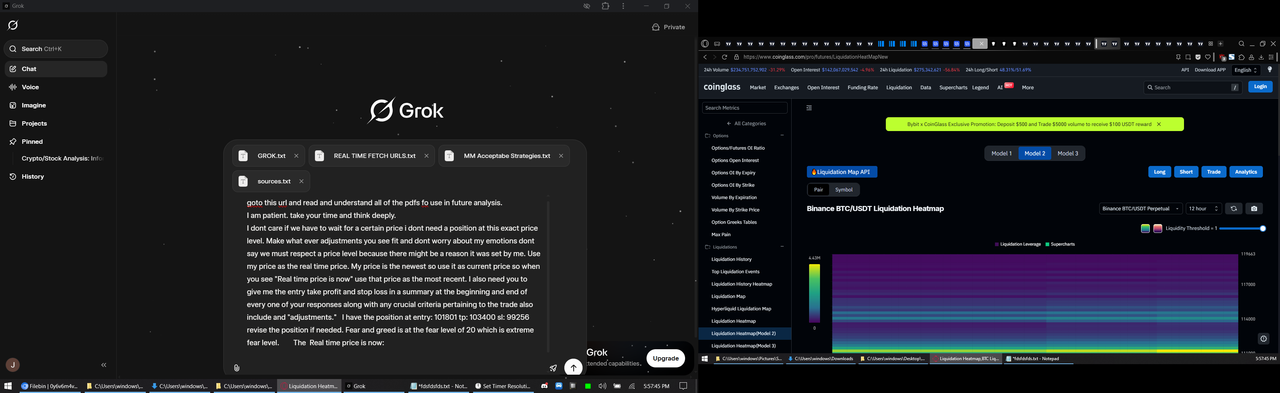Remove MM Acceptabe Strategies.txt attachment
1280x393 pixels.
pos(561,156)
